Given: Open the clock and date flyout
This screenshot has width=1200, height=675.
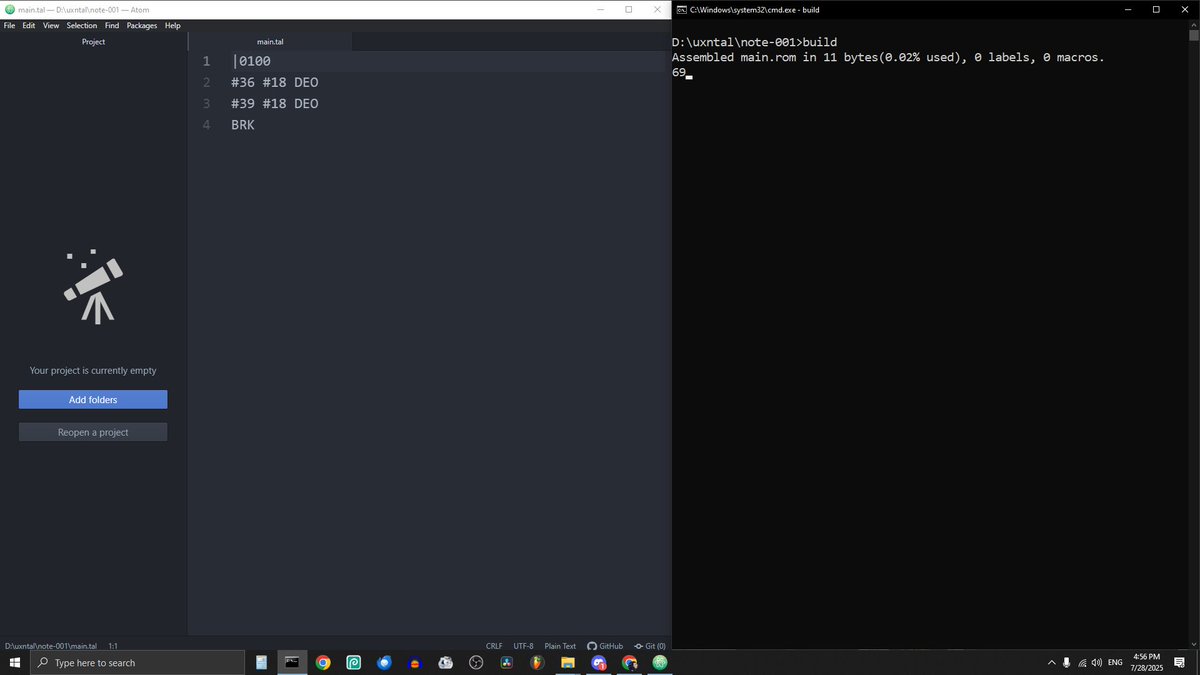Looking at the screenshot, I should [1146, 662].
